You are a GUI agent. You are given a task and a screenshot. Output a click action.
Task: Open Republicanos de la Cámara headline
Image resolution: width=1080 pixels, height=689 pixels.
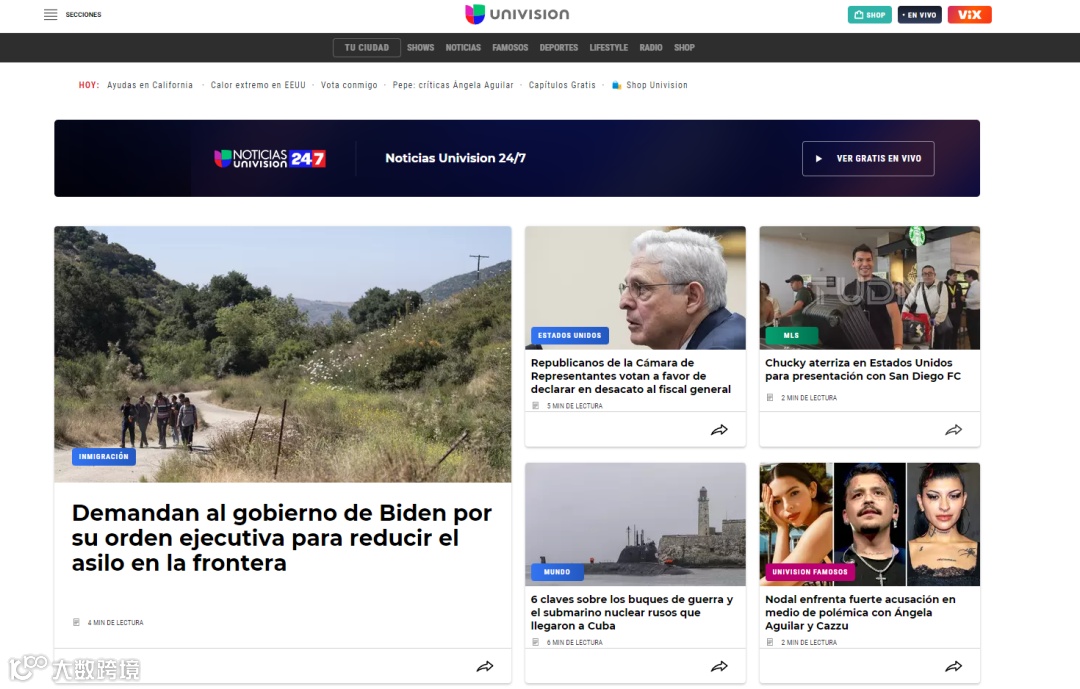630,376
